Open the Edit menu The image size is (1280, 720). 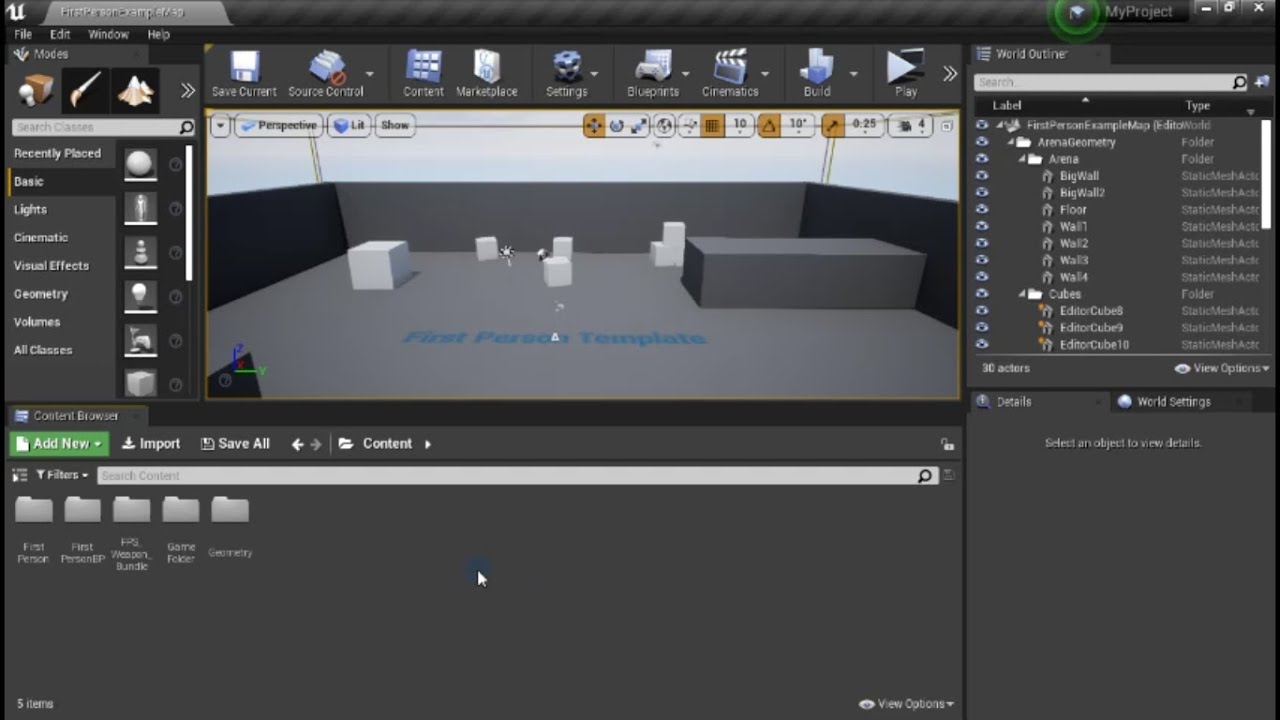(x=60, y=34)
